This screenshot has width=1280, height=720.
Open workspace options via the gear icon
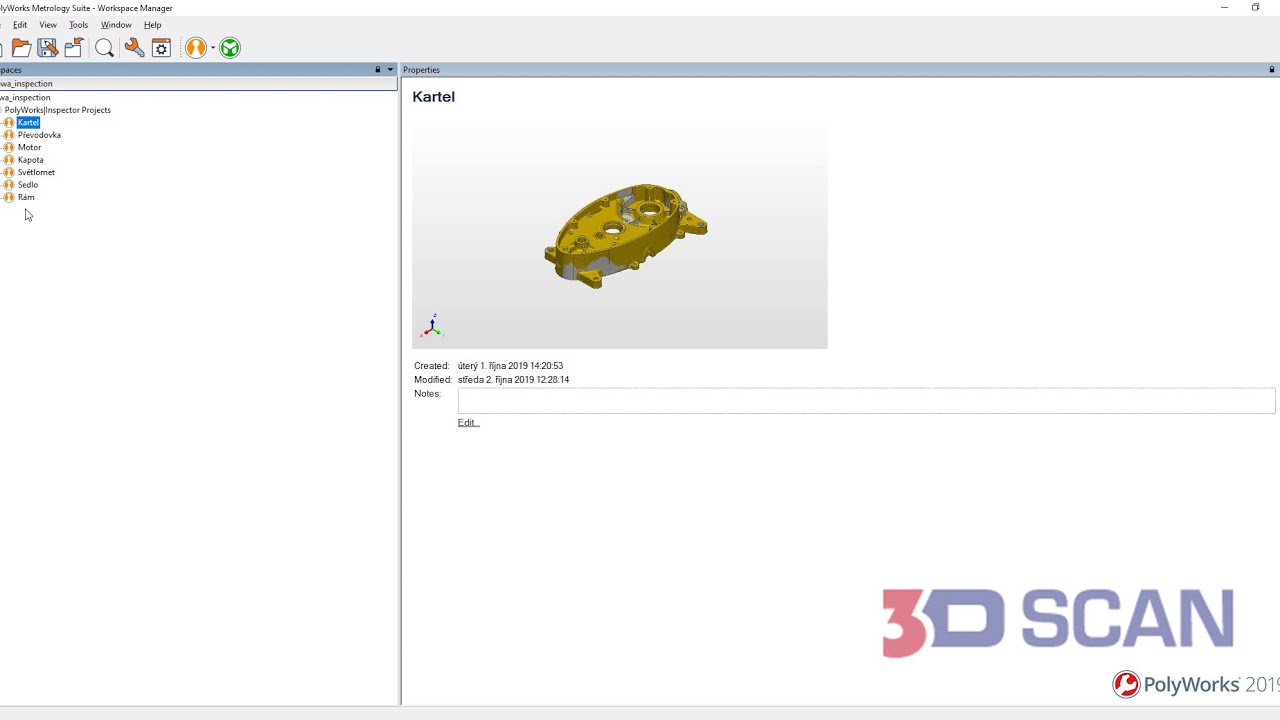coord(161,47)
